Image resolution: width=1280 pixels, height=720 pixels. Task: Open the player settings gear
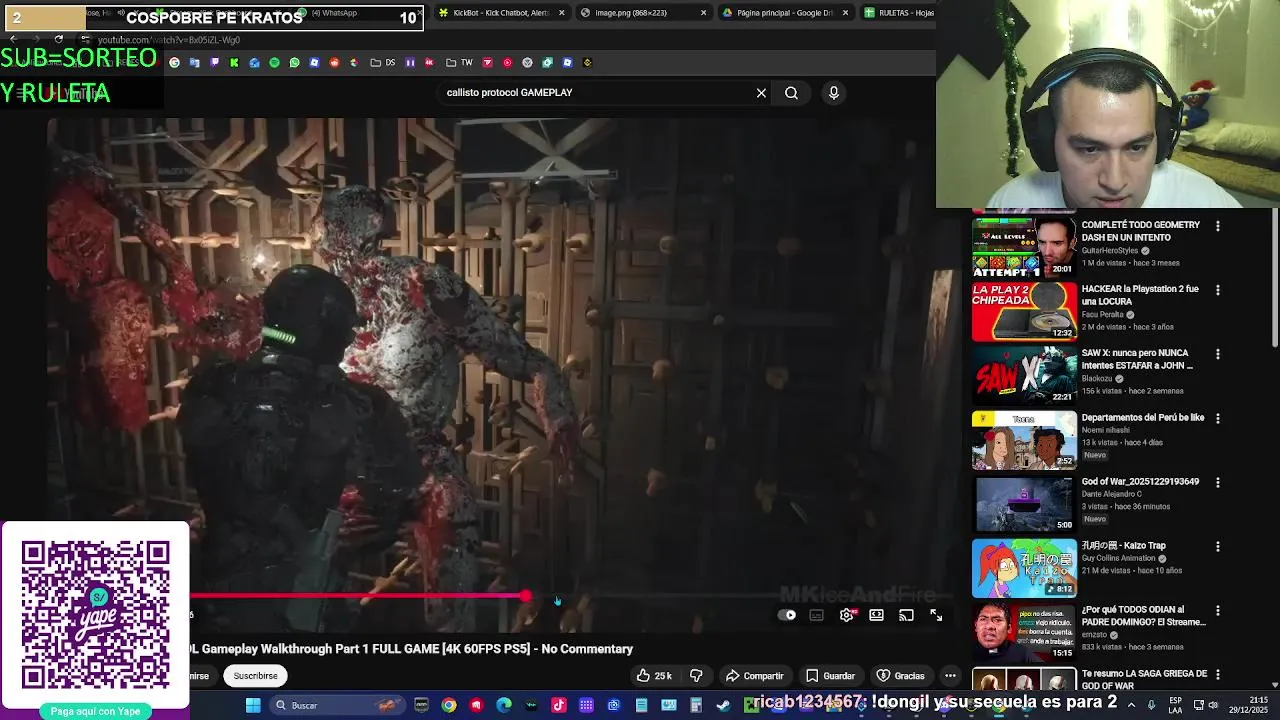(846, 615)
